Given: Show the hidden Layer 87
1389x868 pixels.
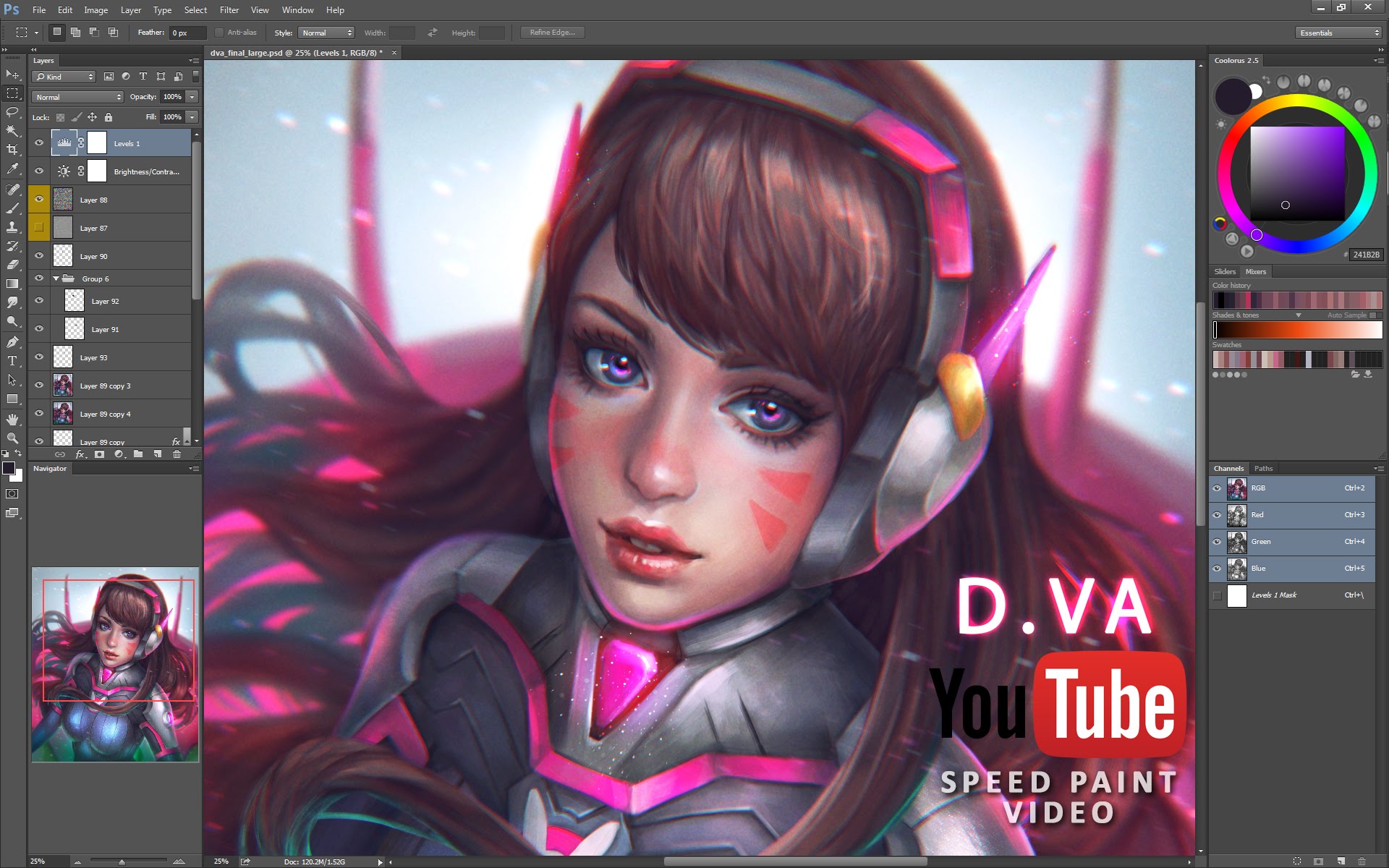Looking at the screenshot, I should [x=40, y=227].
